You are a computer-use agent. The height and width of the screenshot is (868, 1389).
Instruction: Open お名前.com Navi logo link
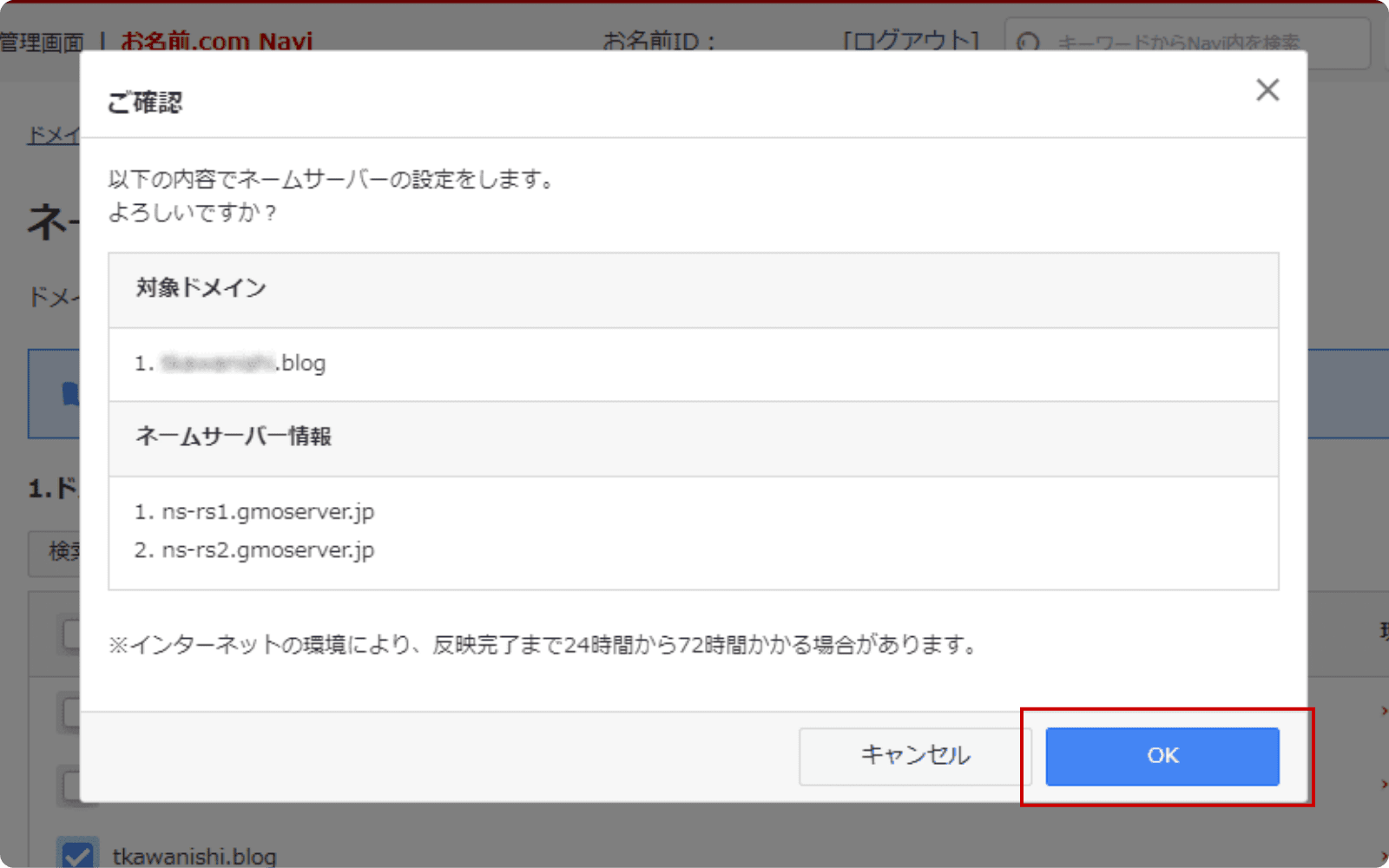[x=216, y=41]
